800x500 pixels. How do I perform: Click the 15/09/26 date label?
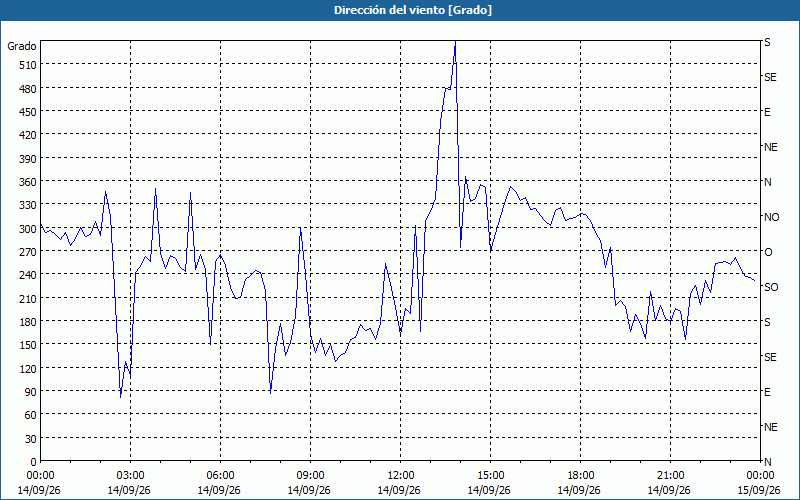[759, 490]
